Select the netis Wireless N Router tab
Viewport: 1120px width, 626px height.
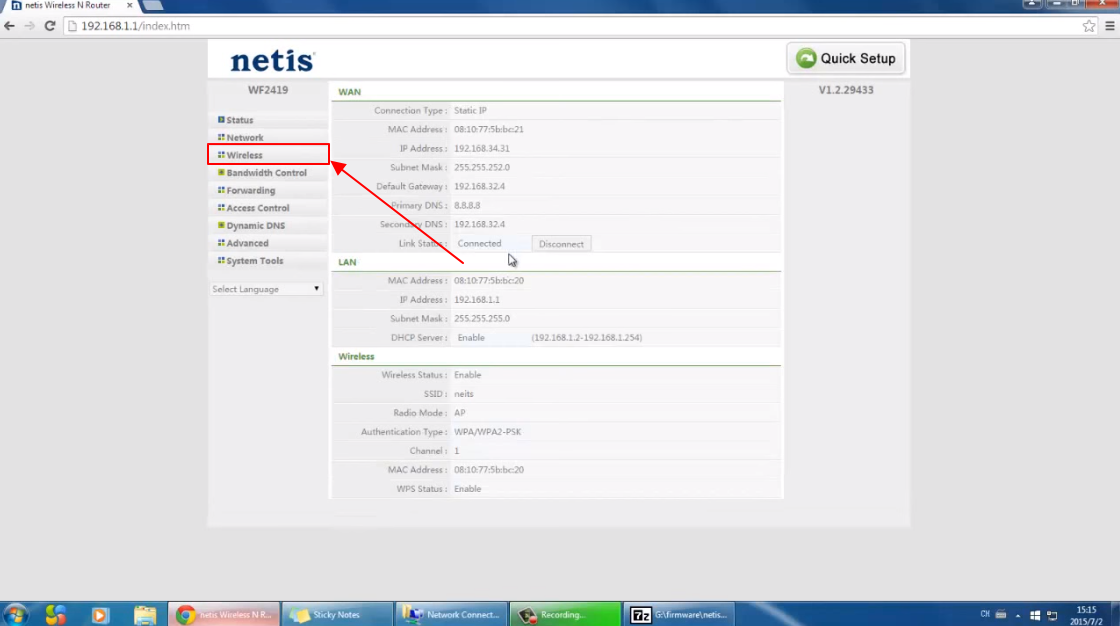pyautogui.click(x=68, y=6)
